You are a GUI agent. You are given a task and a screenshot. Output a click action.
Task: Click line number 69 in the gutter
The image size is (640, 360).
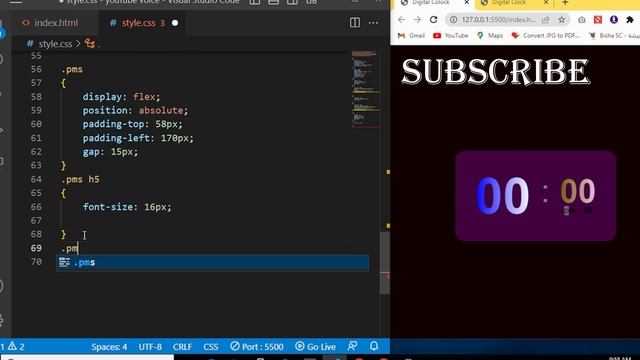(x=36, y=248)
